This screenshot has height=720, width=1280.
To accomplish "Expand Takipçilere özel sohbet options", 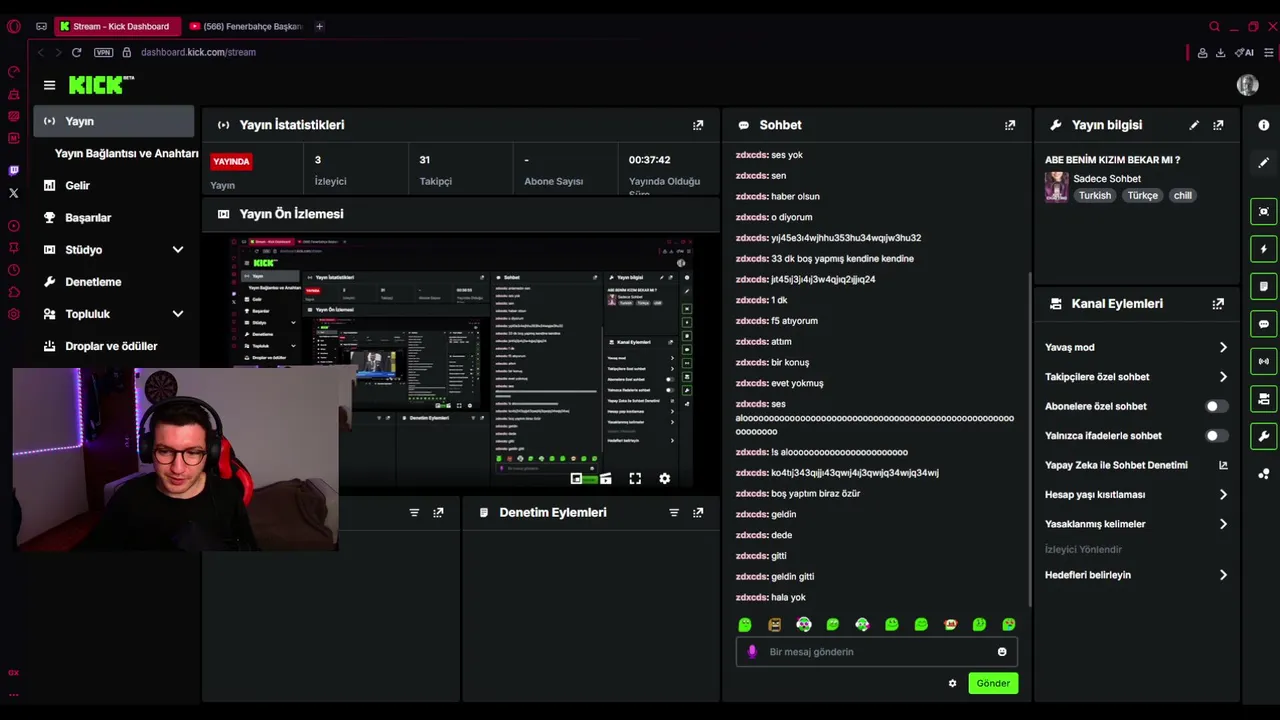I will pyautogui.click(x=1223, y=377).
